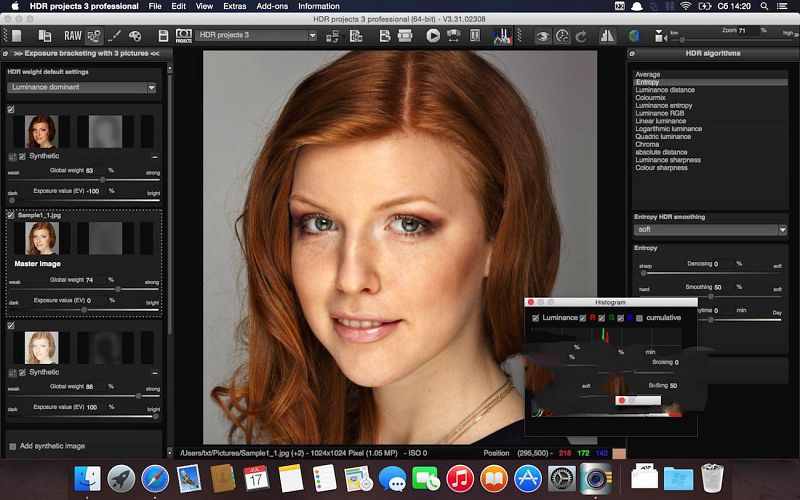
Task: Click the Smoothing slider in Entropy panel
Action: [710, 297]
